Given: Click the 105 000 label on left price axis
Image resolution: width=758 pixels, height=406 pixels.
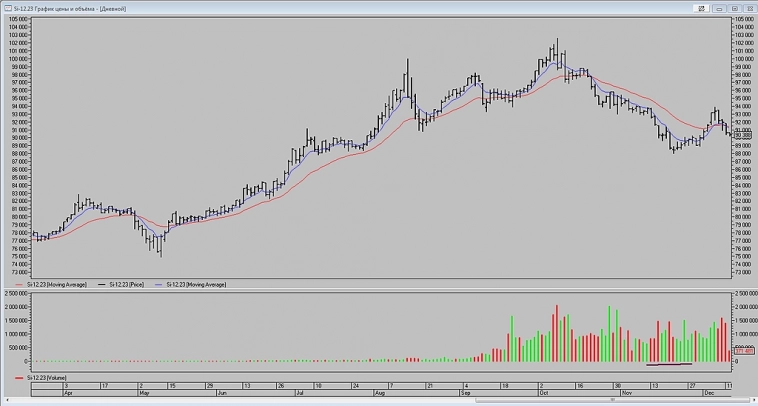Looking at the screenshot, I should pyautogui.click(x=17, y=19).
